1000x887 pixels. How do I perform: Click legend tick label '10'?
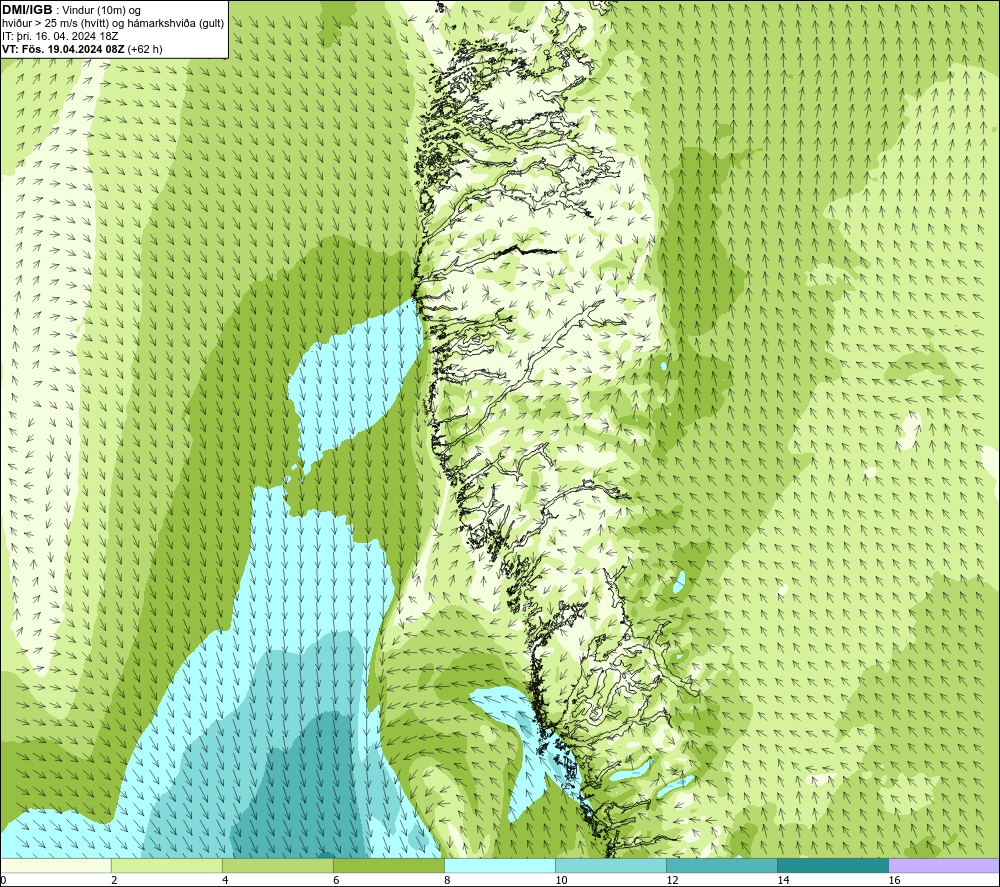pos(561,881)
